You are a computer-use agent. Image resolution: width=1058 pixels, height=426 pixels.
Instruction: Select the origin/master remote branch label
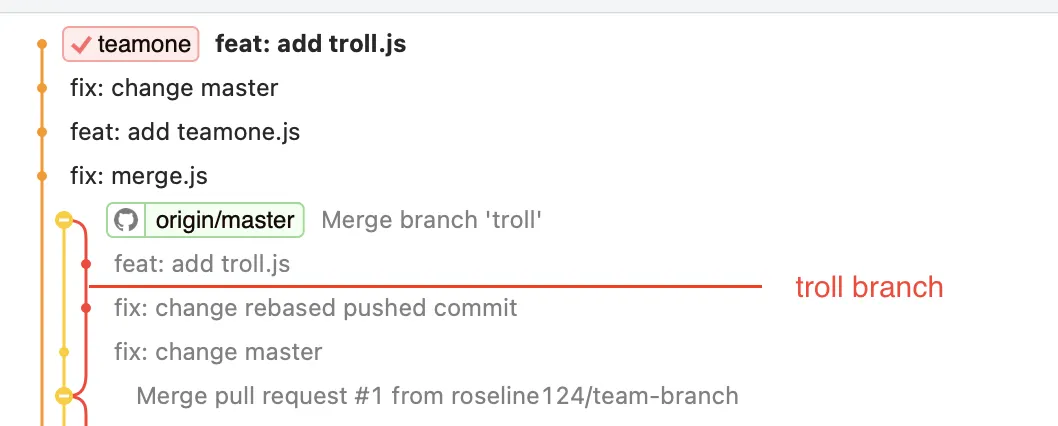click(224, 220)
